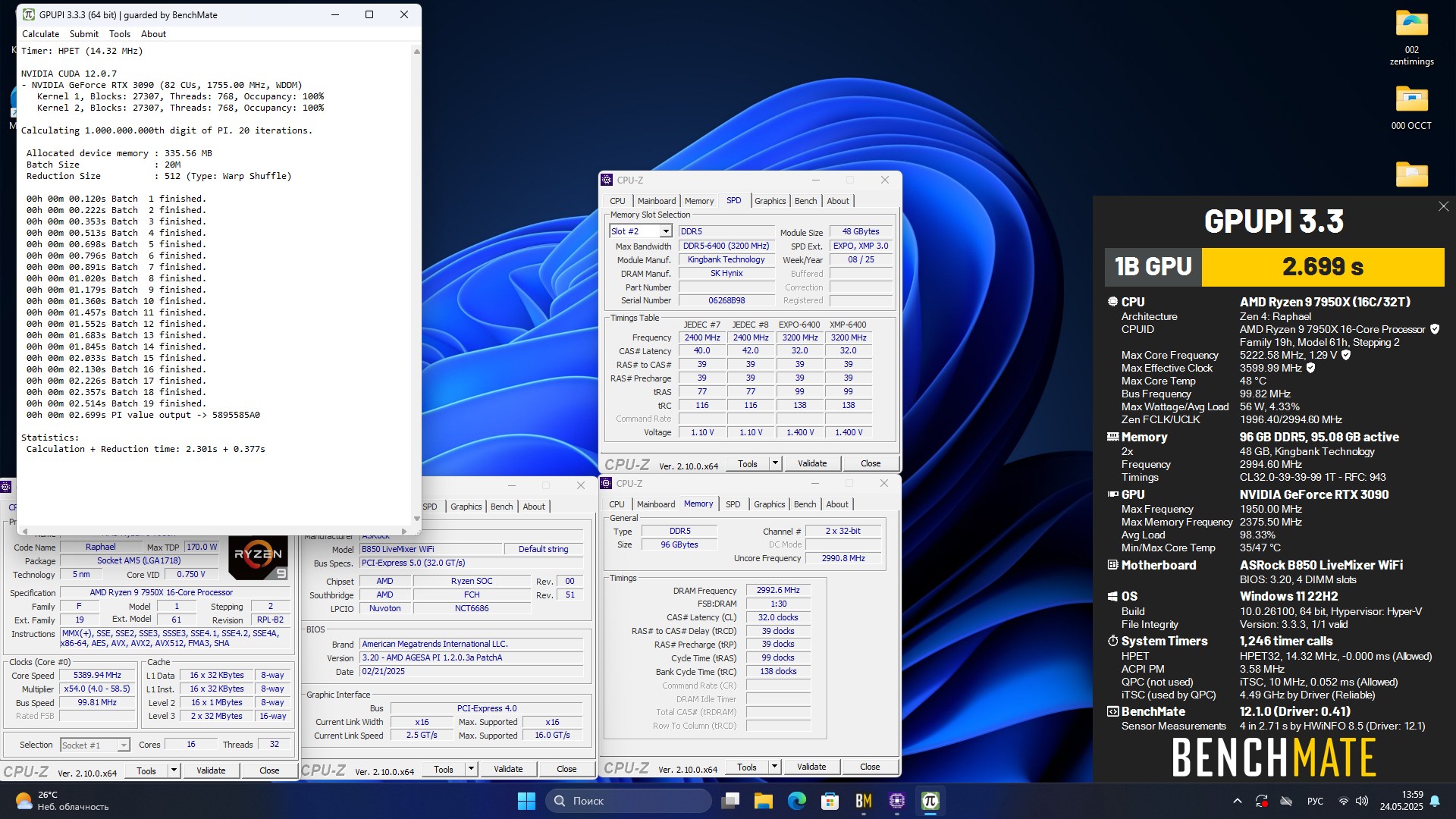Click the GPUPI horizontal scroll left arrow
The width and height of the screenshot is (1456, 819).
click(25, 531)
